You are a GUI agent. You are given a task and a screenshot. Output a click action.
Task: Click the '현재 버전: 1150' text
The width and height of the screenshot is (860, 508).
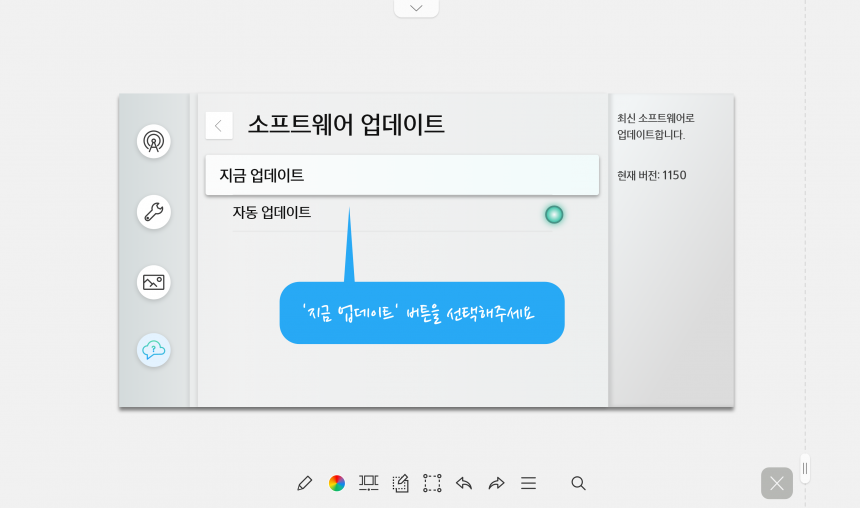pyautogui.click(x=652, y=175)
